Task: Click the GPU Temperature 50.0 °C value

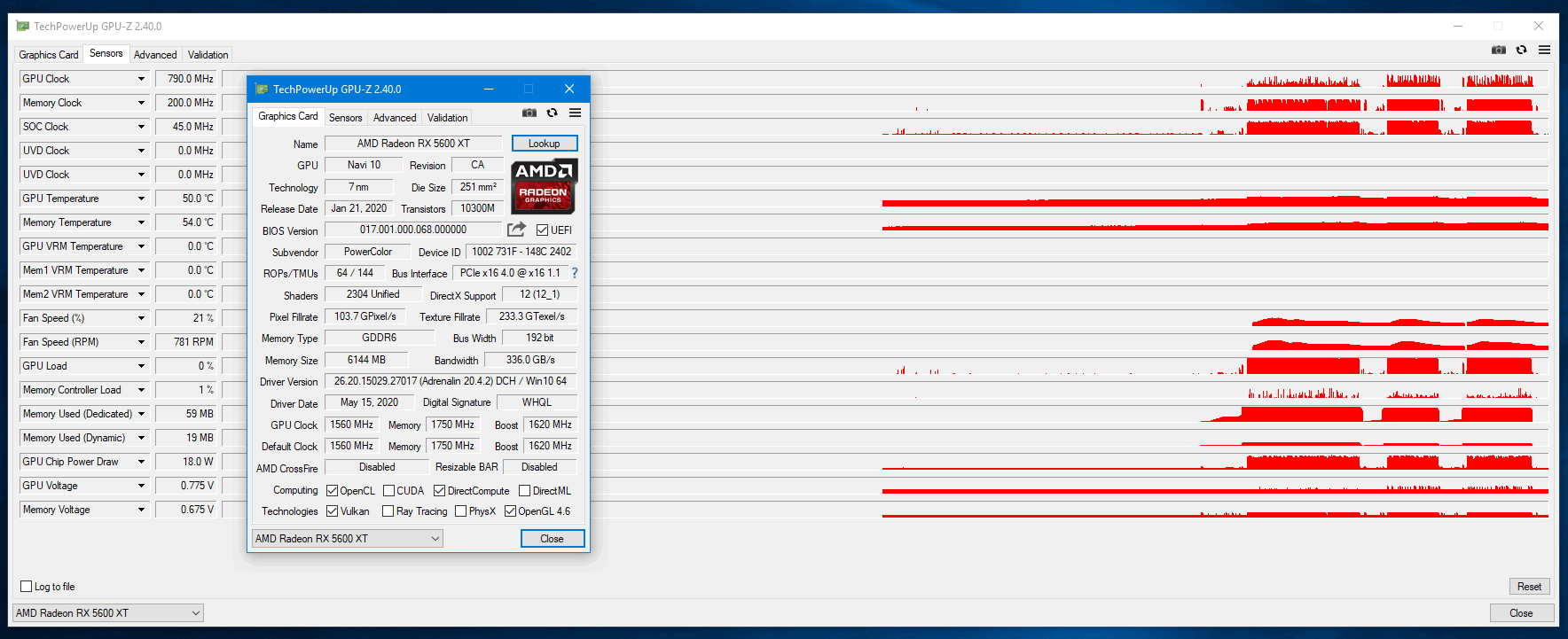Action: (186, 199)
